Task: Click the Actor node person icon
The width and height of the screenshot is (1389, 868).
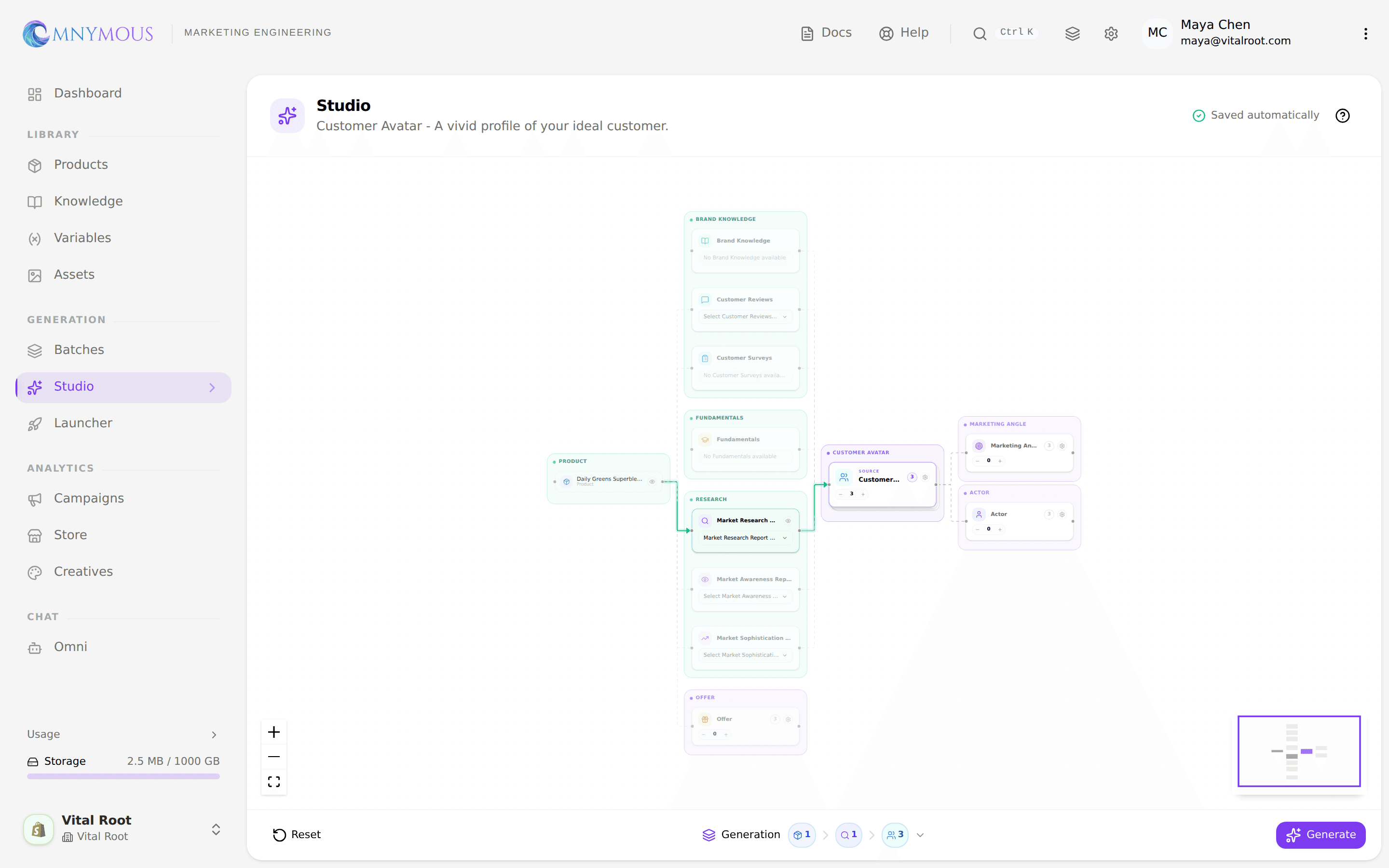Action: point(979,515)
